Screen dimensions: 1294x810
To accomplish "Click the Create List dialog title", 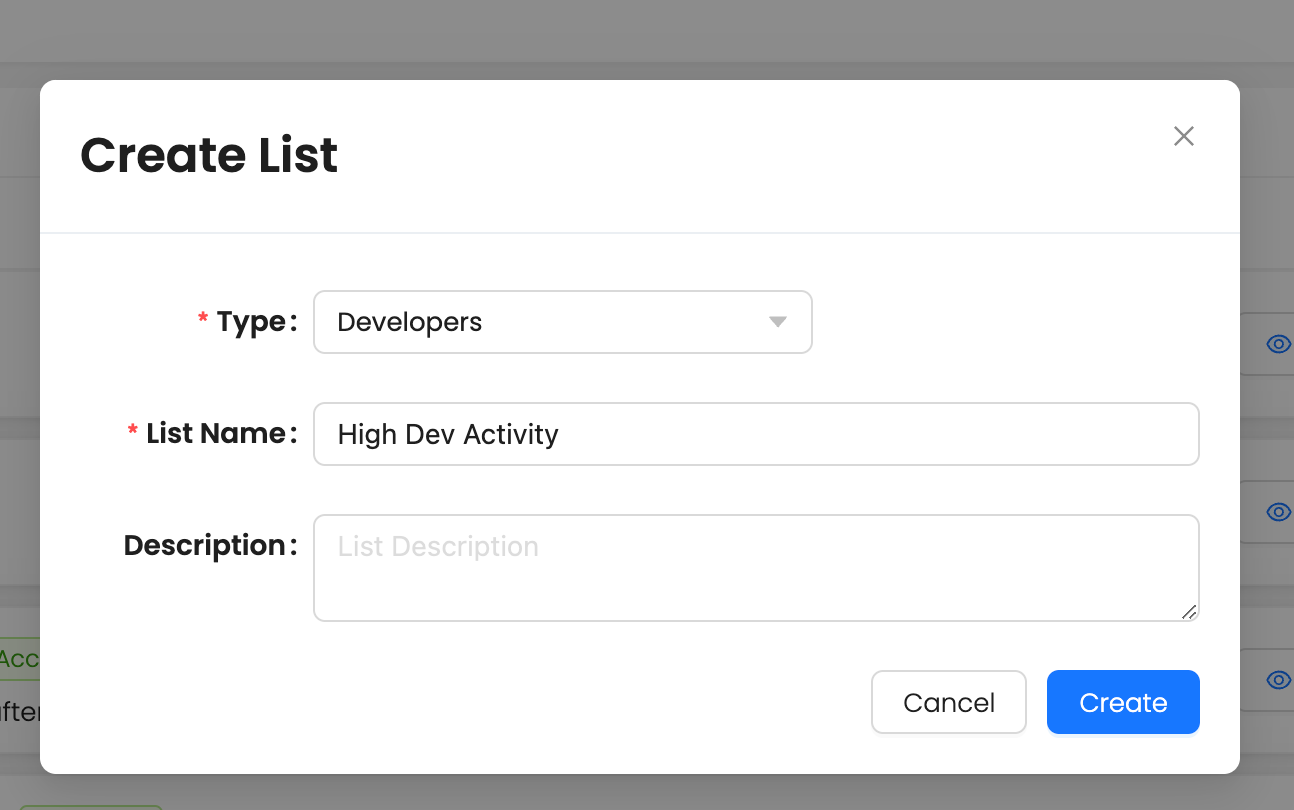I will point(209,156).
